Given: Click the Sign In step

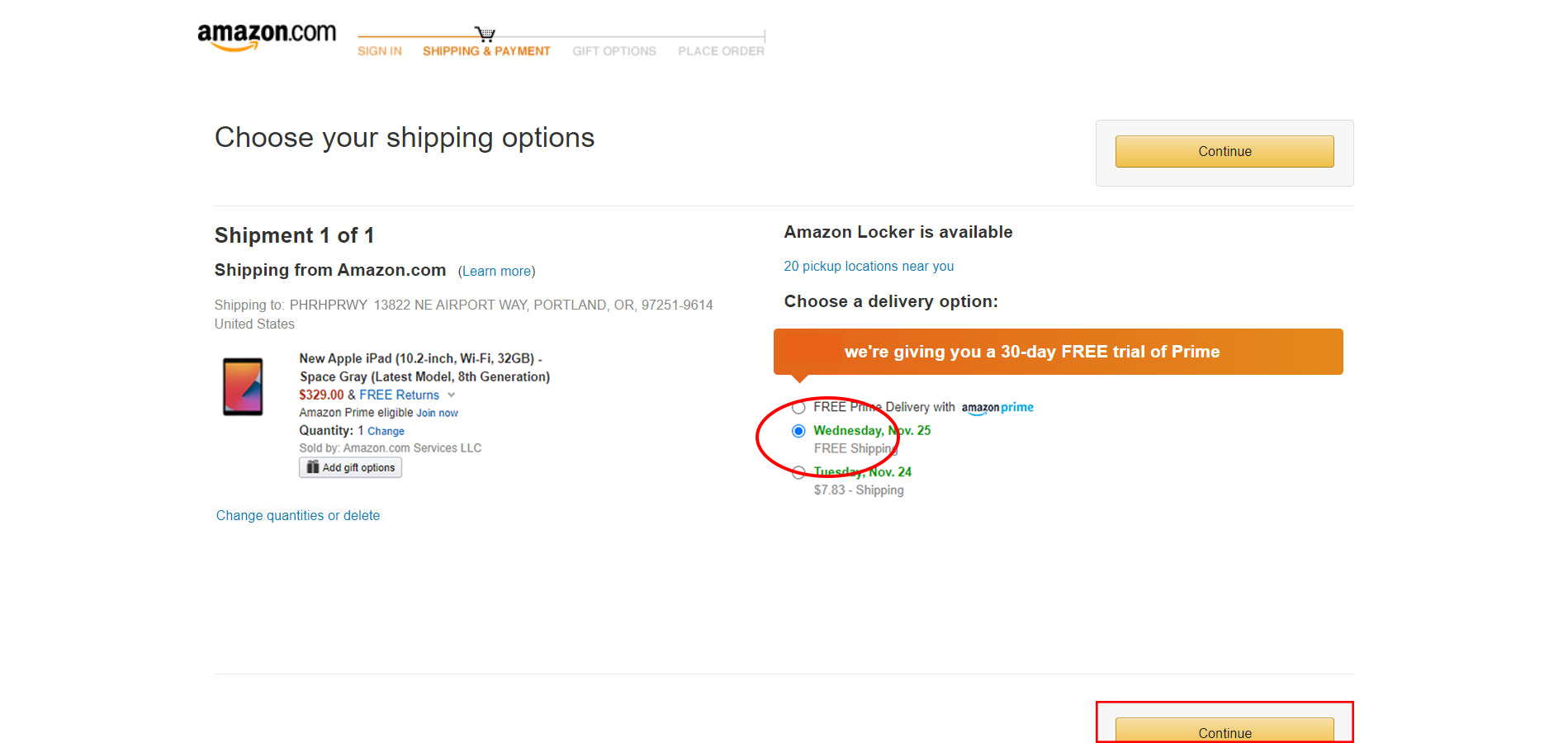Looking at the screenshot, I should point(380,51).
